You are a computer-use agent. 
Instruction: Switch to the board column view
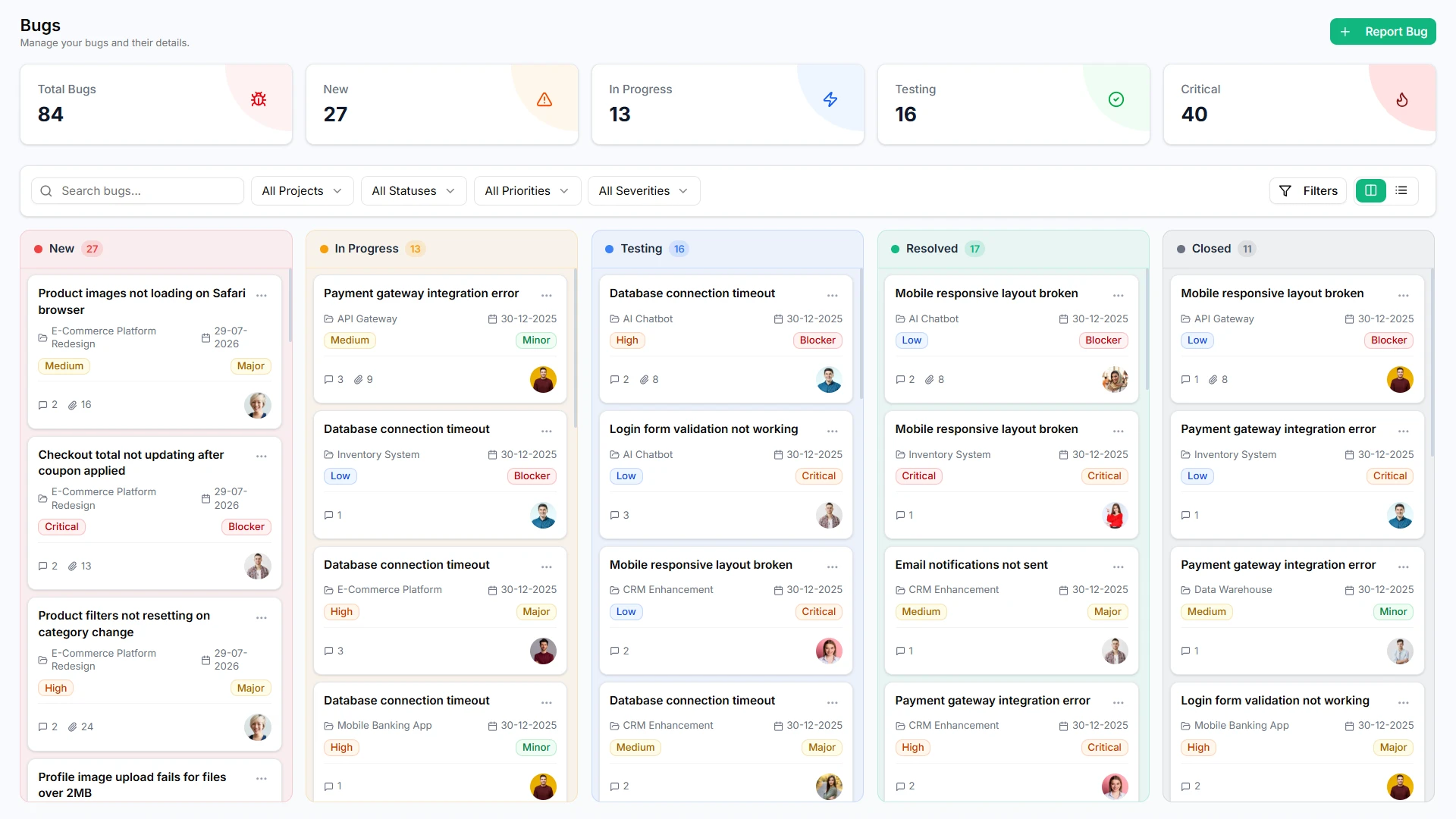click(1371, 191)
